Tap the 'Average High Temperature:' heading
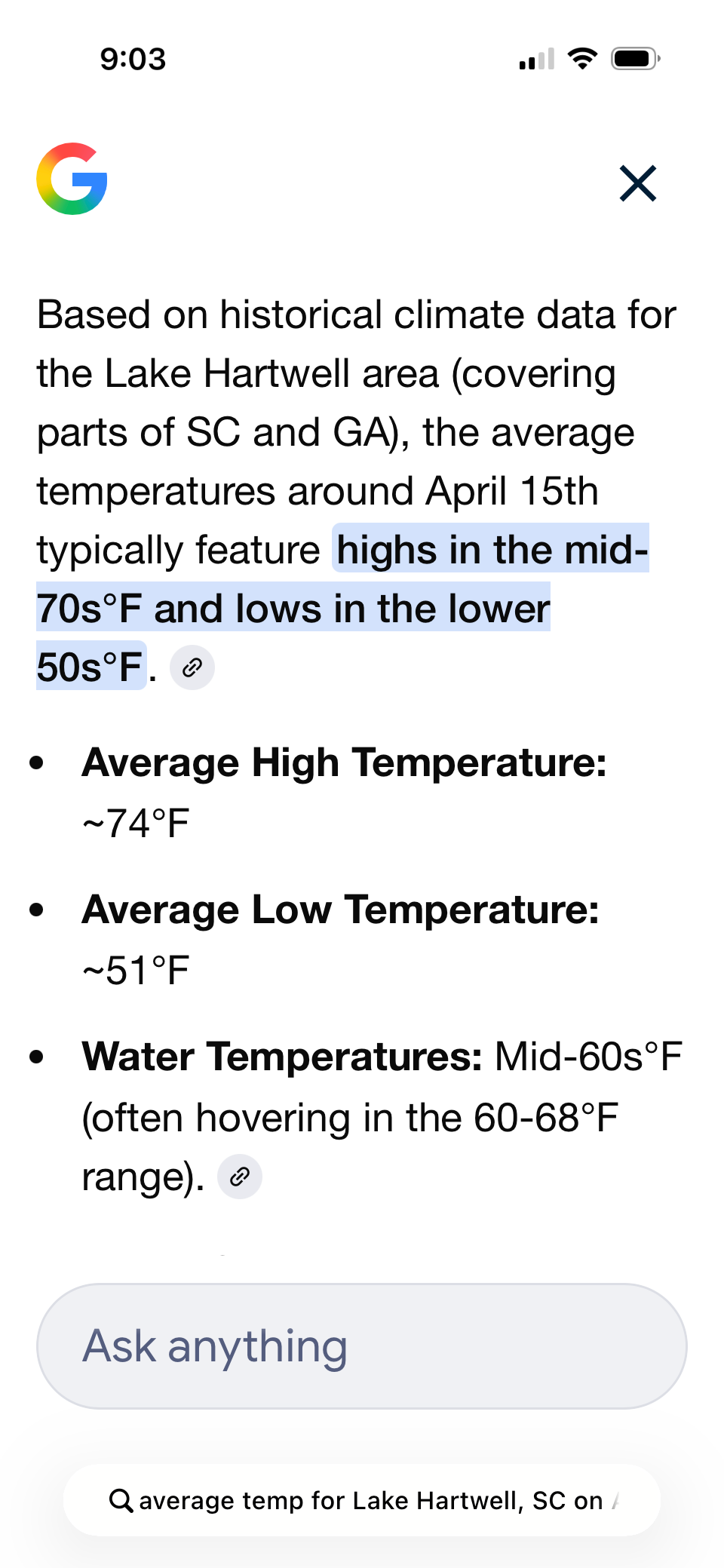The width and height of the screenshot is (724, 1568). coord(344,763)
